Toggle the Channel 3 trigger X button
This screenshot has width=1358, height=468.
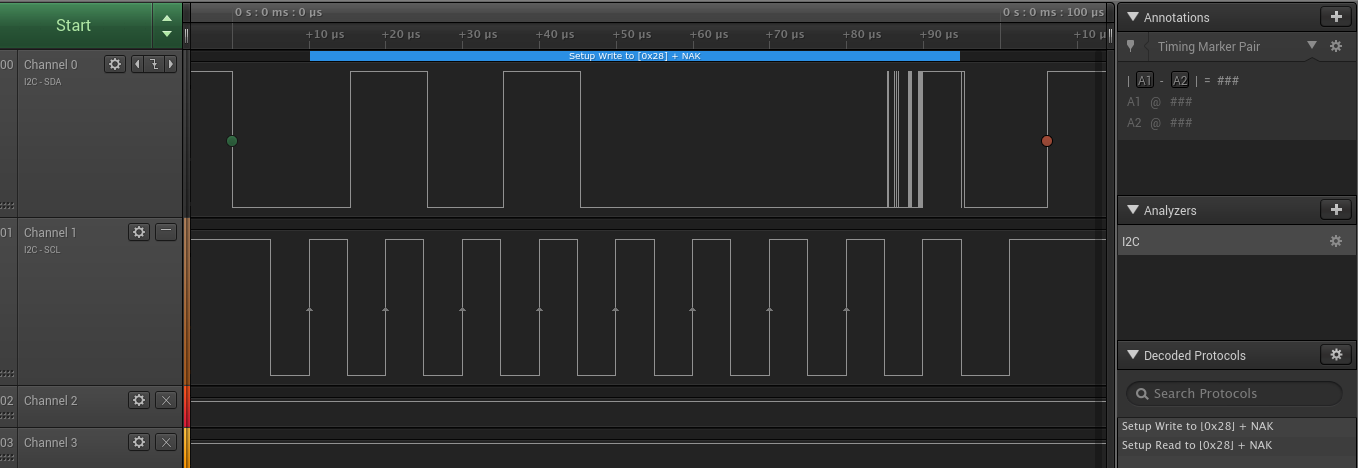(166, 442)
